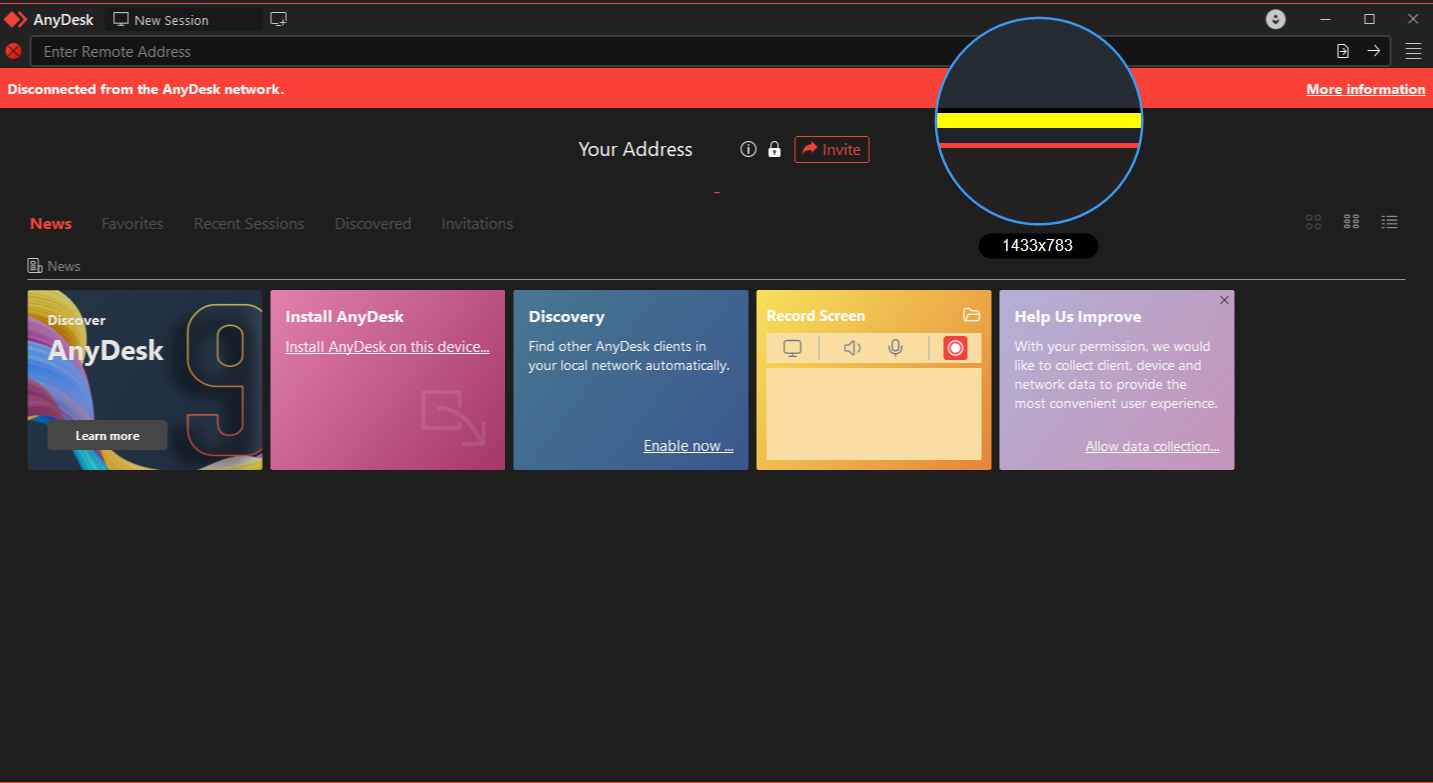Switch to large tiles view
The image size is (1433, 783).
click(x=1314, y=222)
